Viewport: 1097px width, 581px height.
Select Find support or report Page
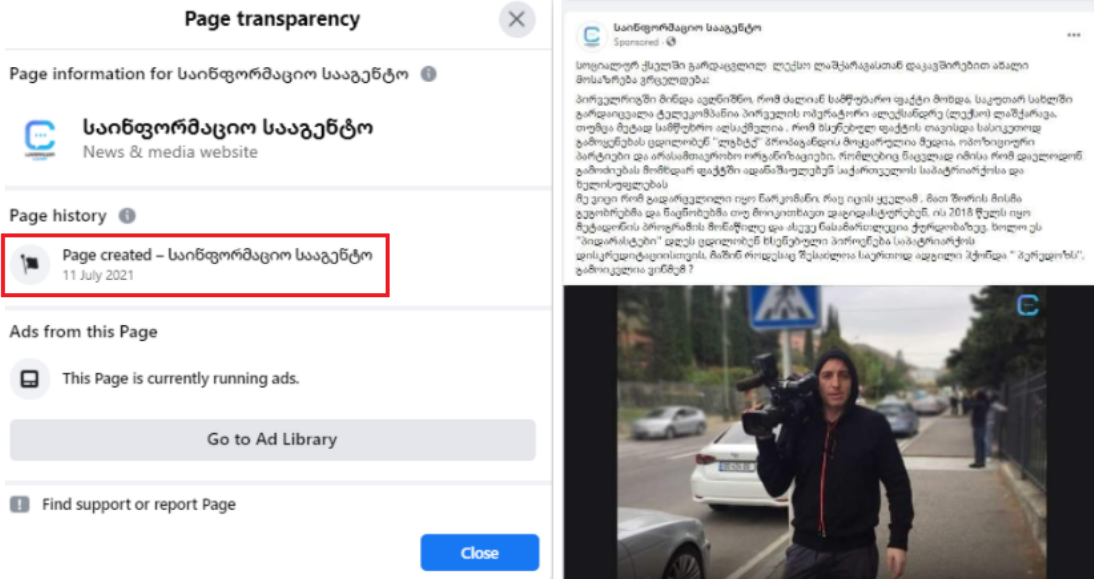[139, 504]
